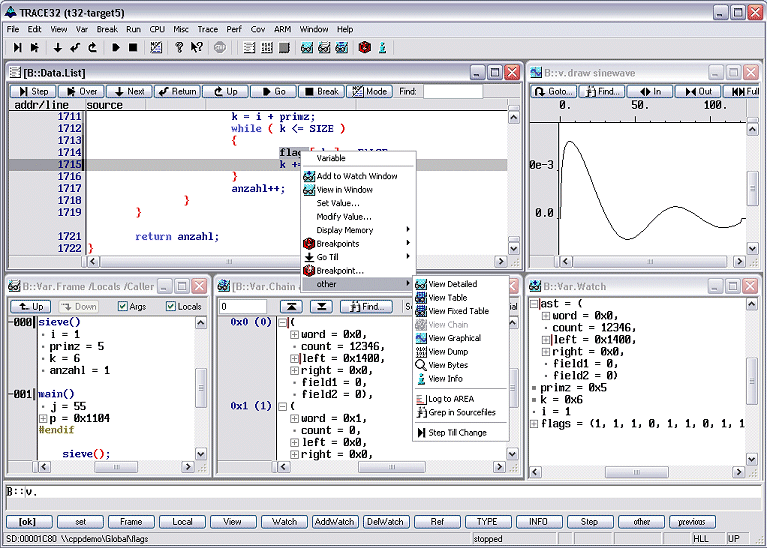Click the Find input field in Data.List
Image resolution: width=767 pixels, height=548 pixels.
tap(452, 91)
